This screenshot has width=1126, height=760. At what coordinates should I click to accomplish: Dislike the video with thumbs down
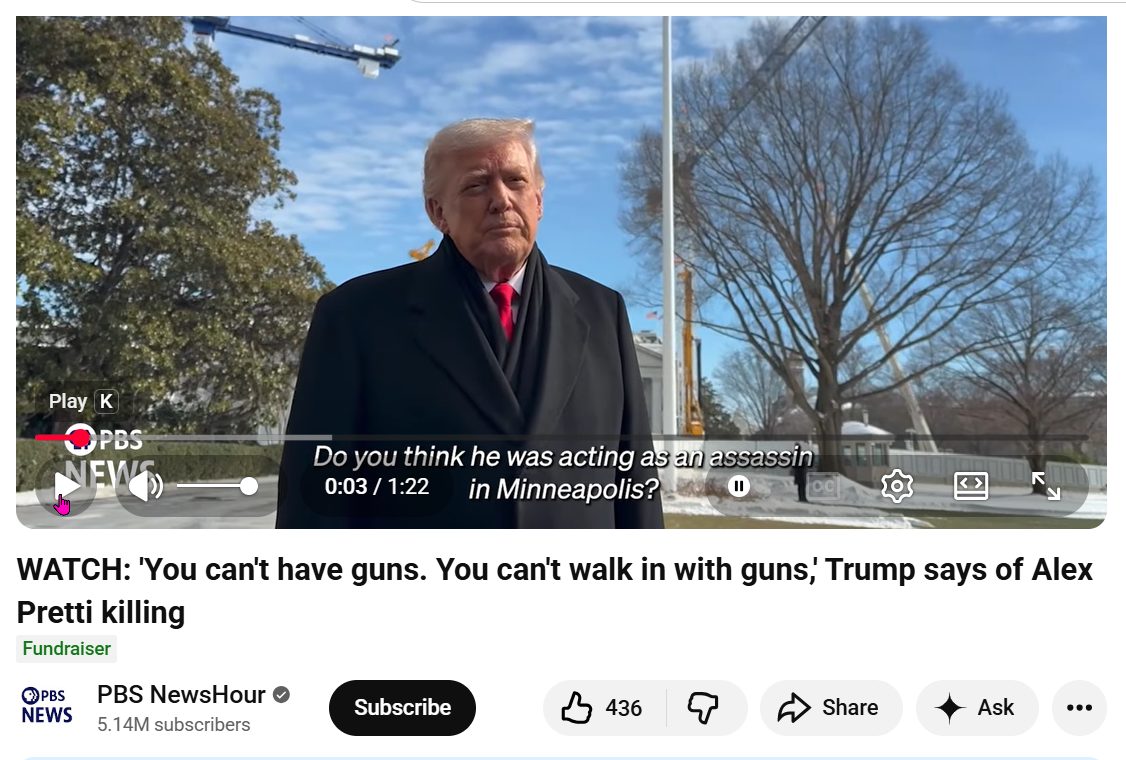(x=703, y=708)
